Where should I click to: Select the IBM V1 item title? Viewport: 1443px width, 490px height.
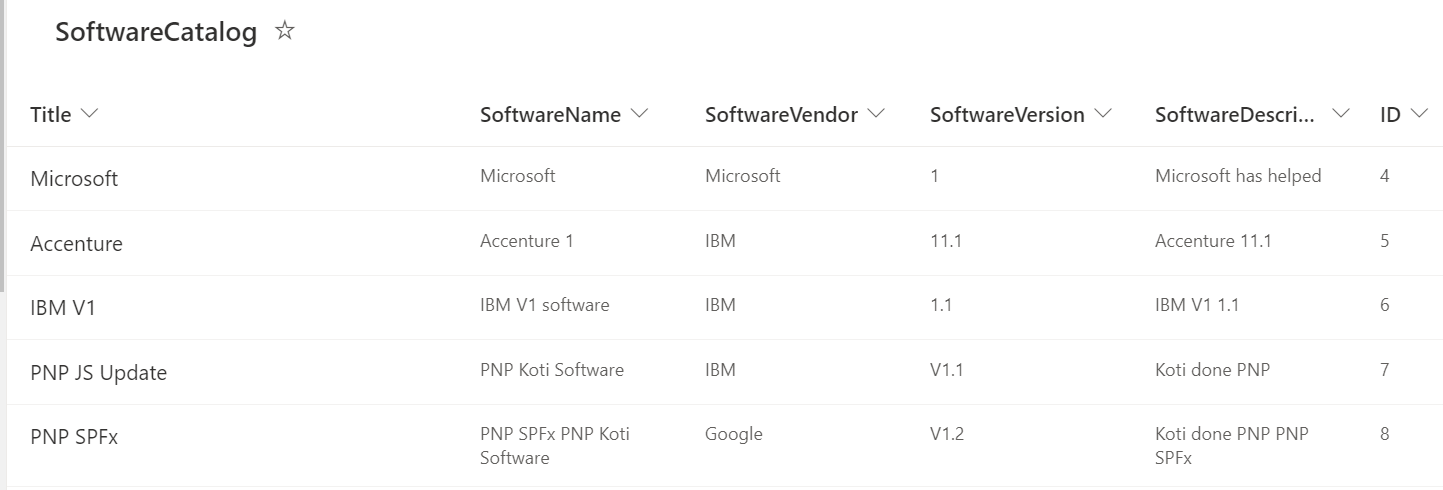tap(63, 308)
